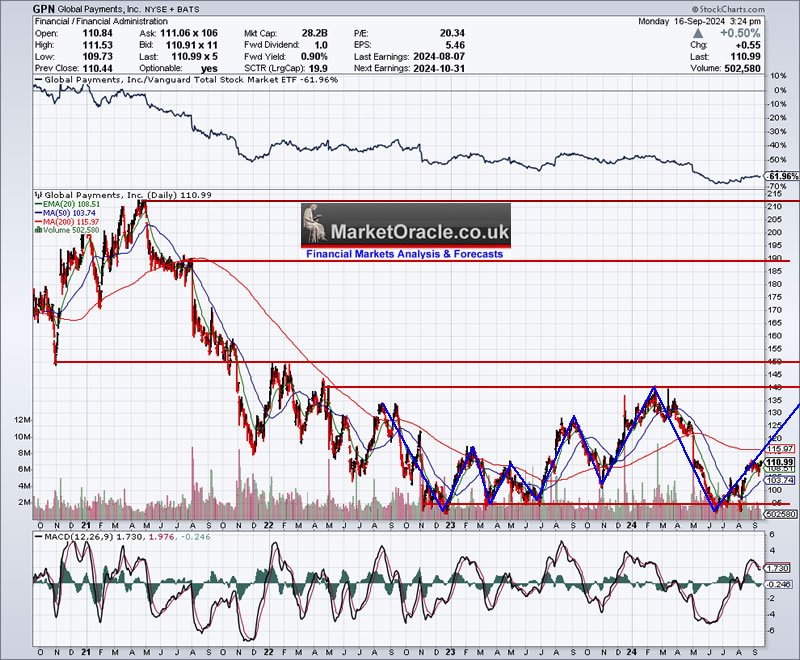Click the P/E value 20.34

pos(452,33)
